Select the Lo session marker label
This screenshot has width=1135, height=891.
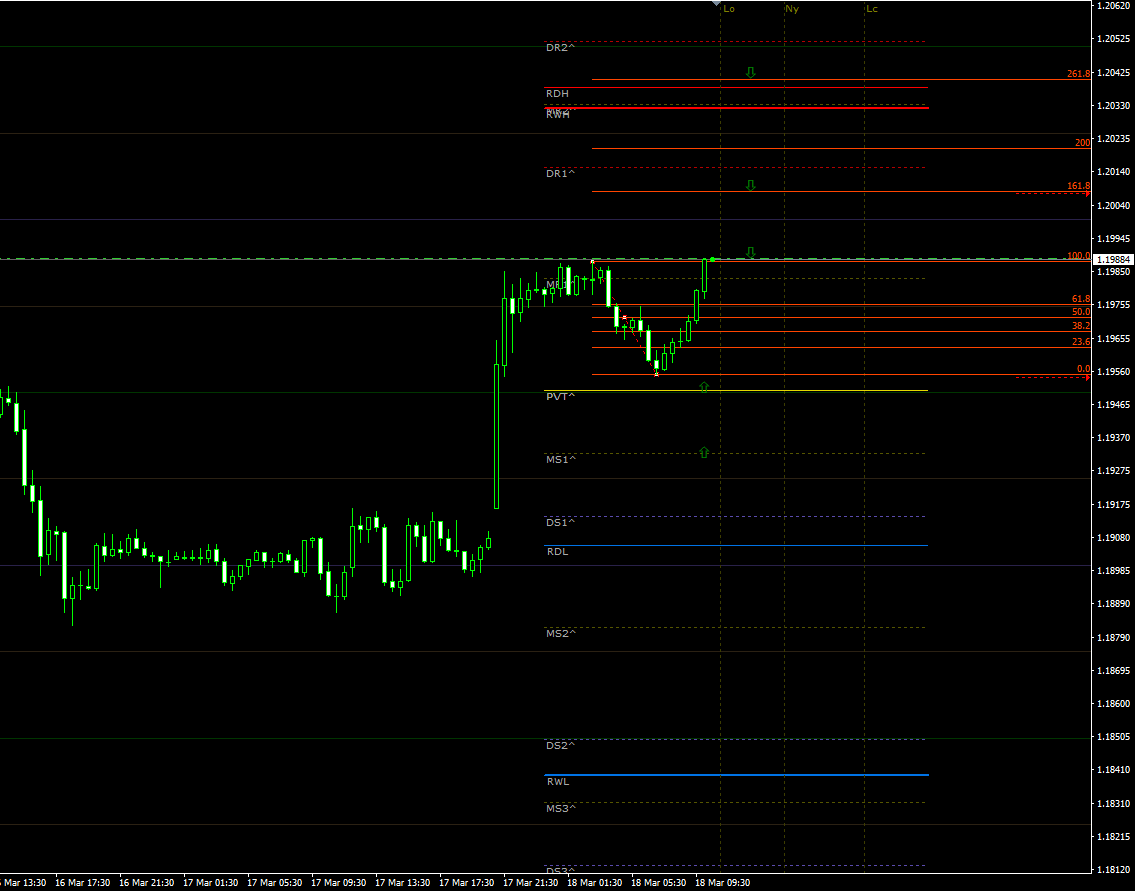click(x=729, y=9)
